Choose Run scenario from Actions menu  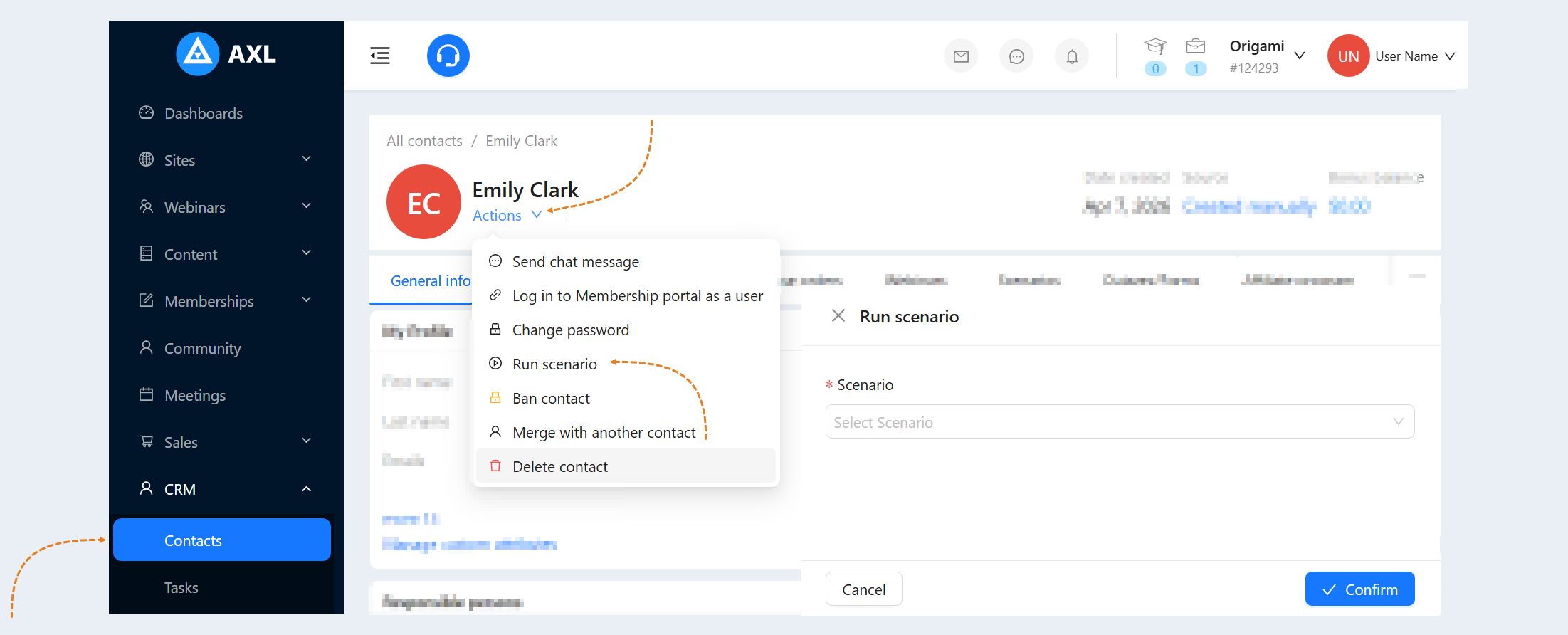coord(554,364)
